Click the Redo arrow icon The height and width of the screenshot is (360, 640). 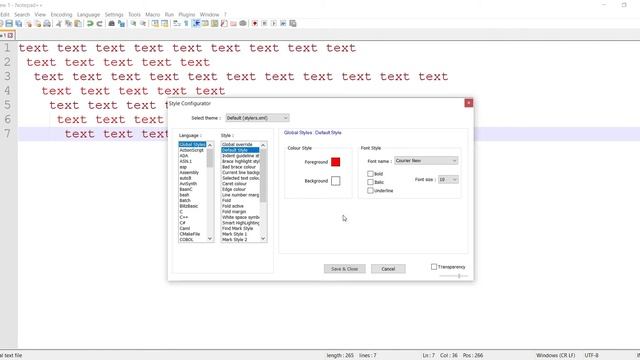[x=100, y=24]
